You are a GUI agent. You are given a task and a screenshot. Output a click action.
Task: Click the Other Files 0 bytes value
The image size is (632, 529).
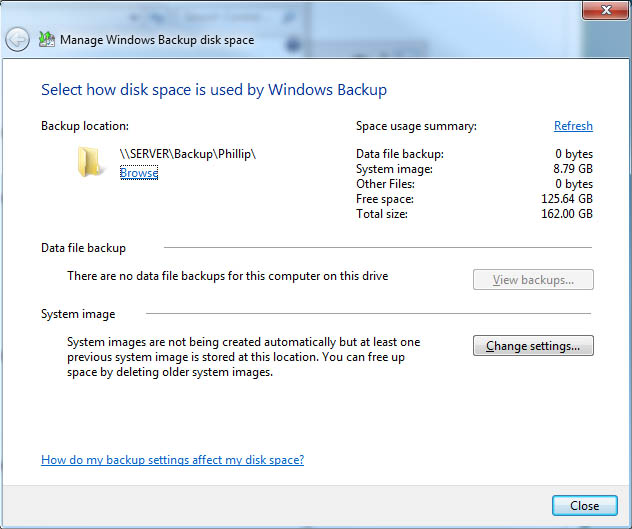coord(574,183)
